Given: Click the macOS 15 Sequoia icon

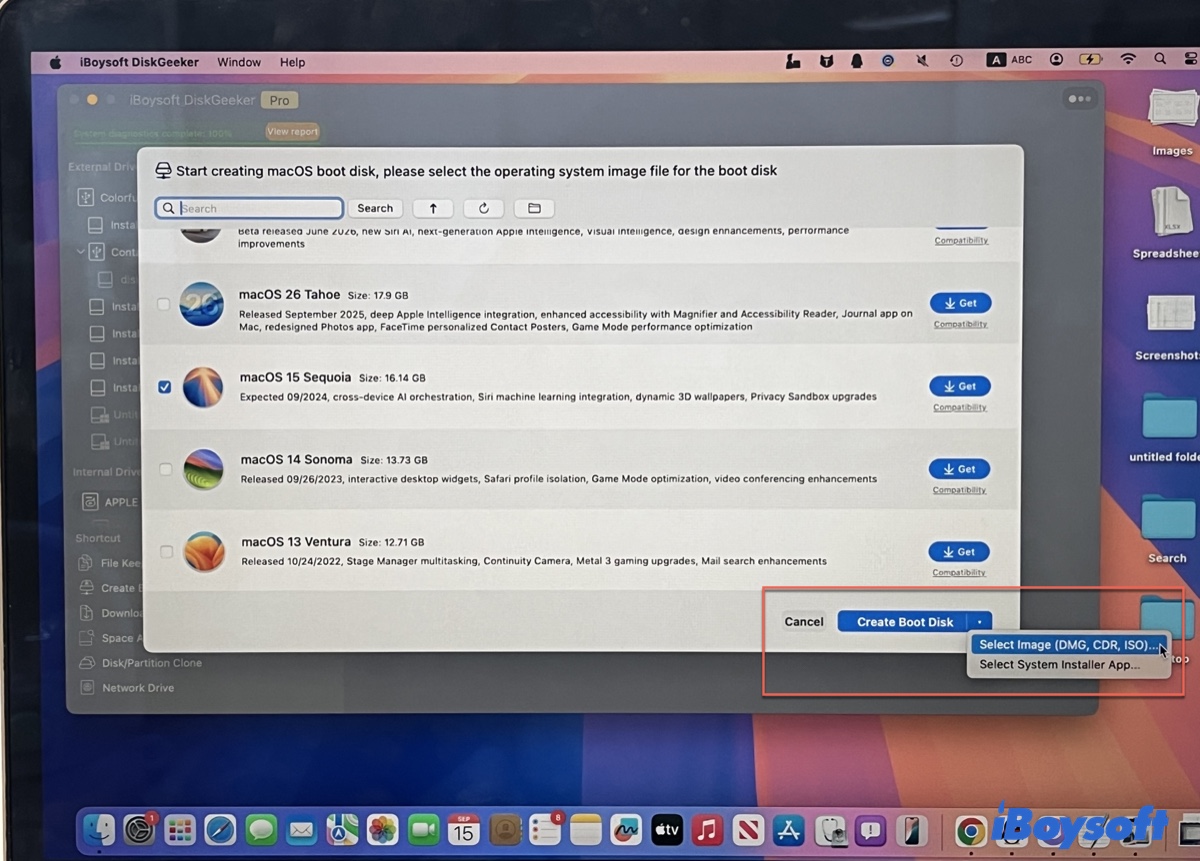Looking at the screenshot, I should pyautogui.click(x=203, y=387).
